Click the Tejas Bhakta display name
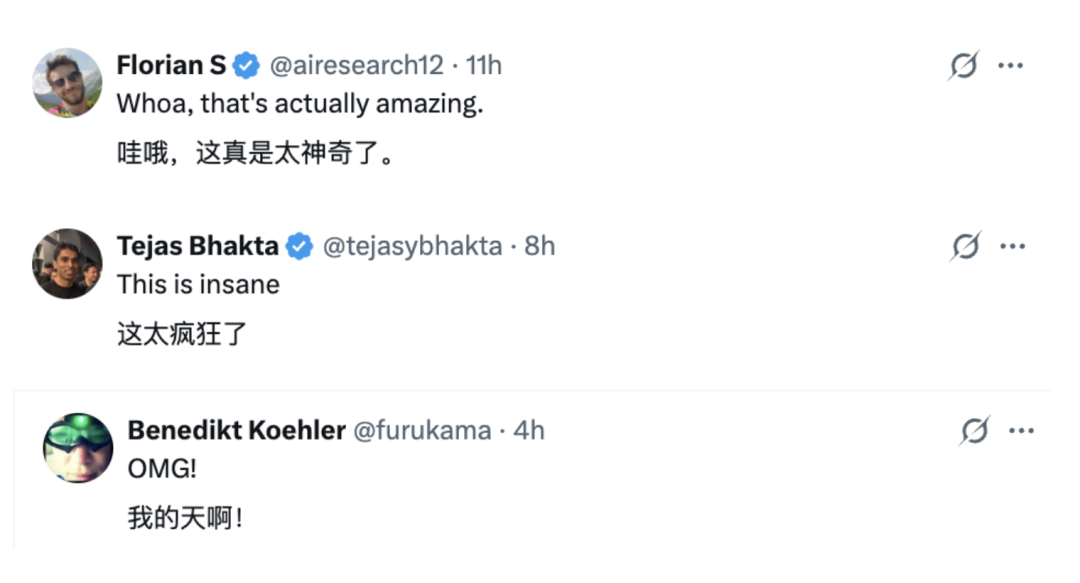The height and width of the screenshot is (583, 1080). (198, 246)
